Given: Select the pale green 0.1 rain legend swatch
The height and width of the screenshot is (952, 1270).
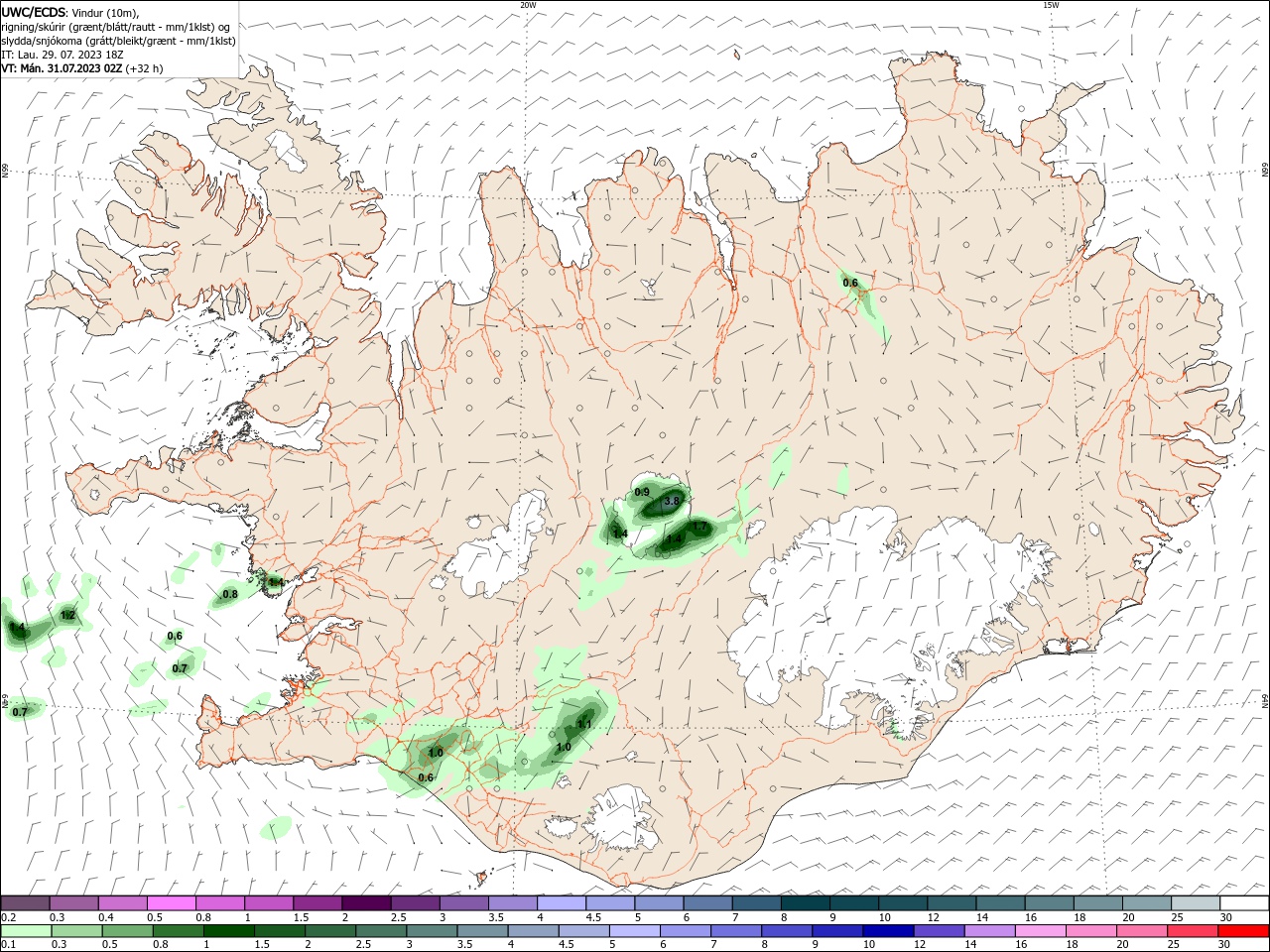Looking at the screenshot, I should click(25, 931).
